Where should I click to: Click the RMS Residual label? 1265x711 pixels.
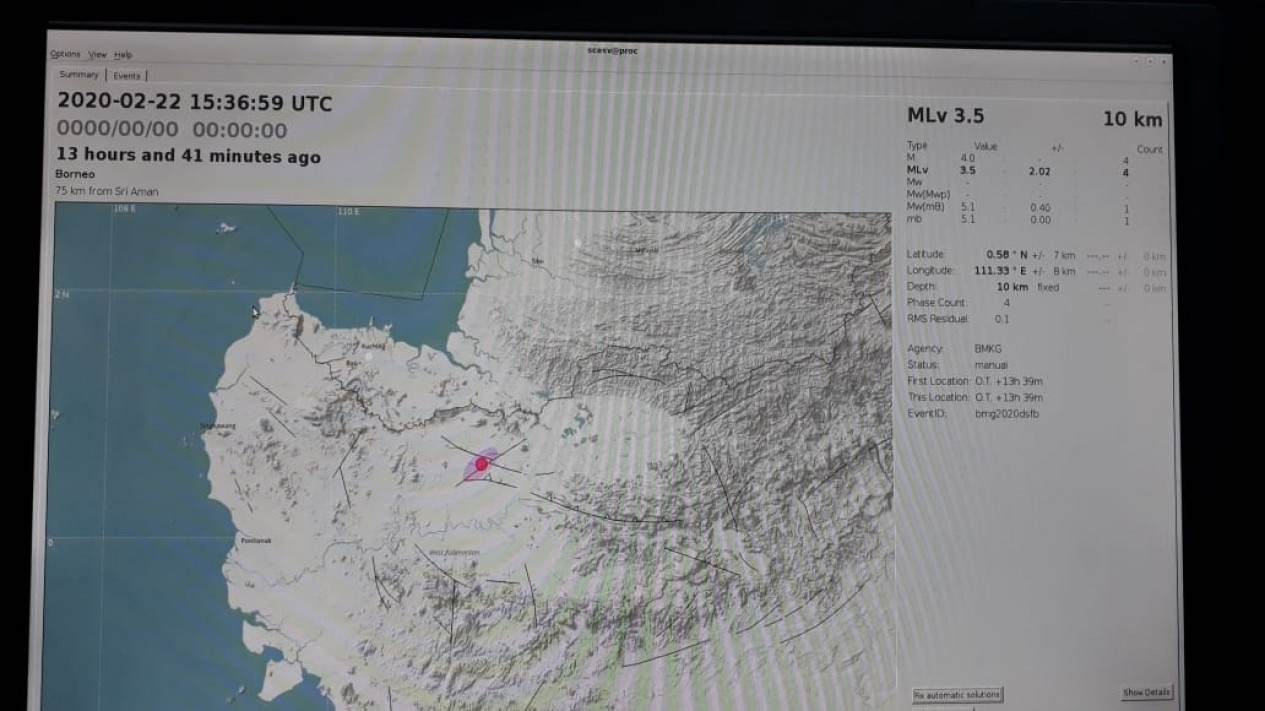938,319
